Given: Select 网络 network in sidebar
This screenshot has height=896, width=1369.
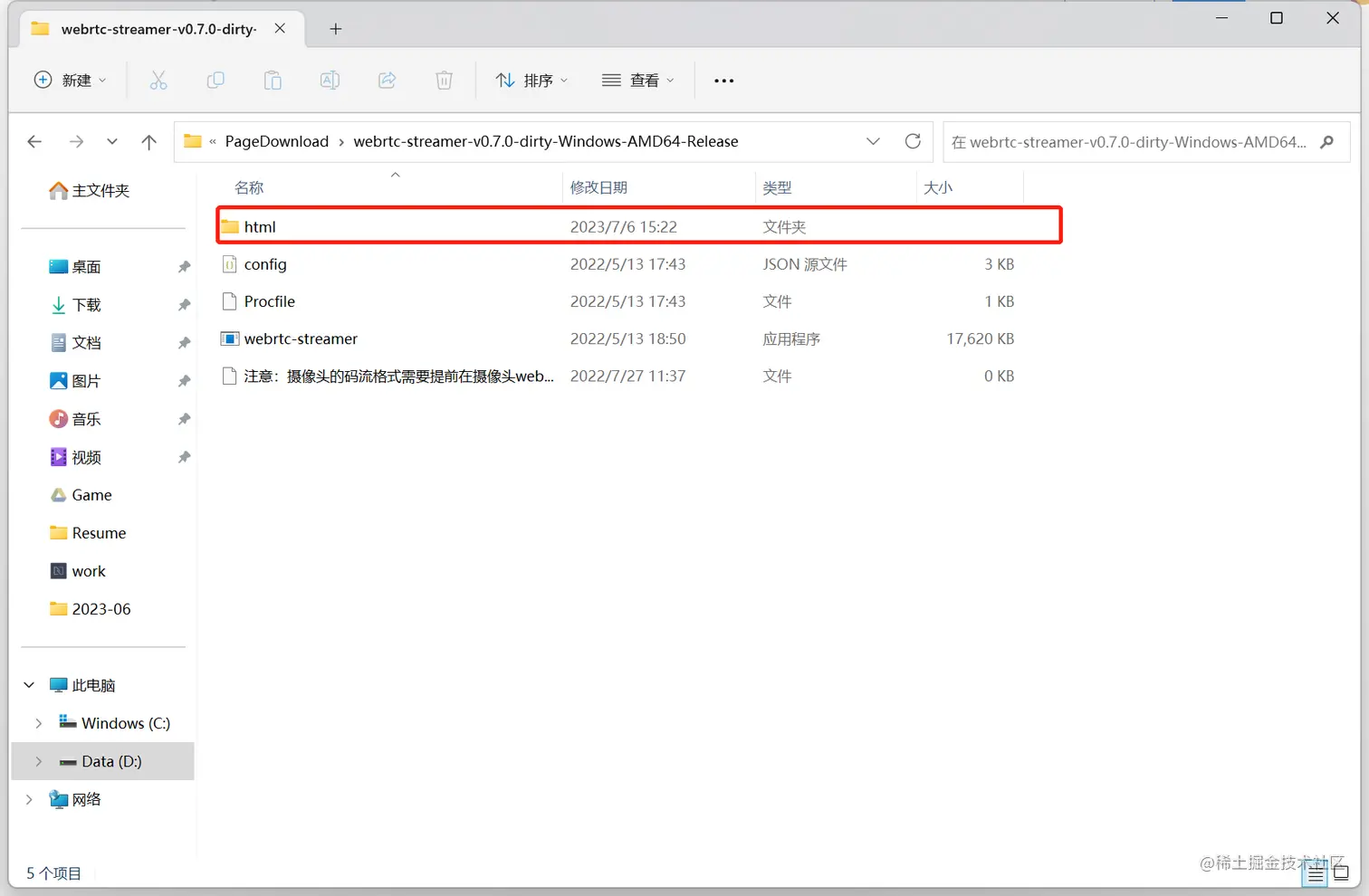Looking at the screenshot, I should tap(74, 799).
